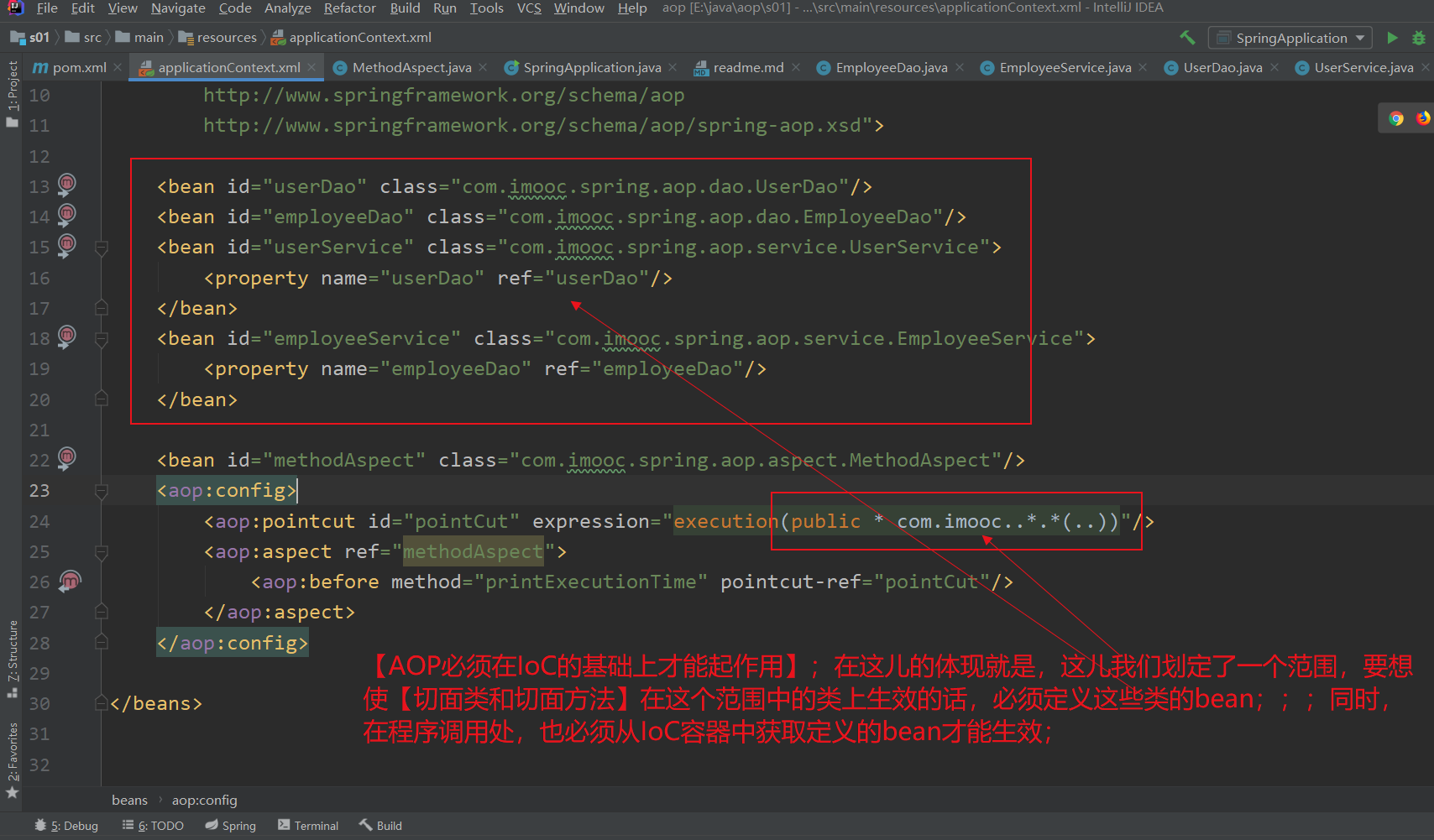Viewport: 1434px width, 840px height.
Task: Switch to the EmployeeService.java tab
Action: tap(1062, 67)
